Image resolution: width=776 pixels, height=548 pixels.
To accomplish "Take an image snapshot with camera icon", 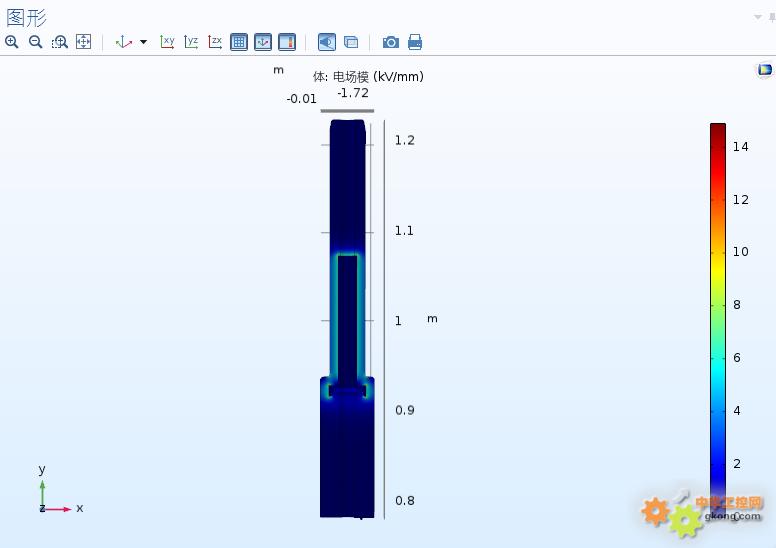I will click(x=391, y=42).
